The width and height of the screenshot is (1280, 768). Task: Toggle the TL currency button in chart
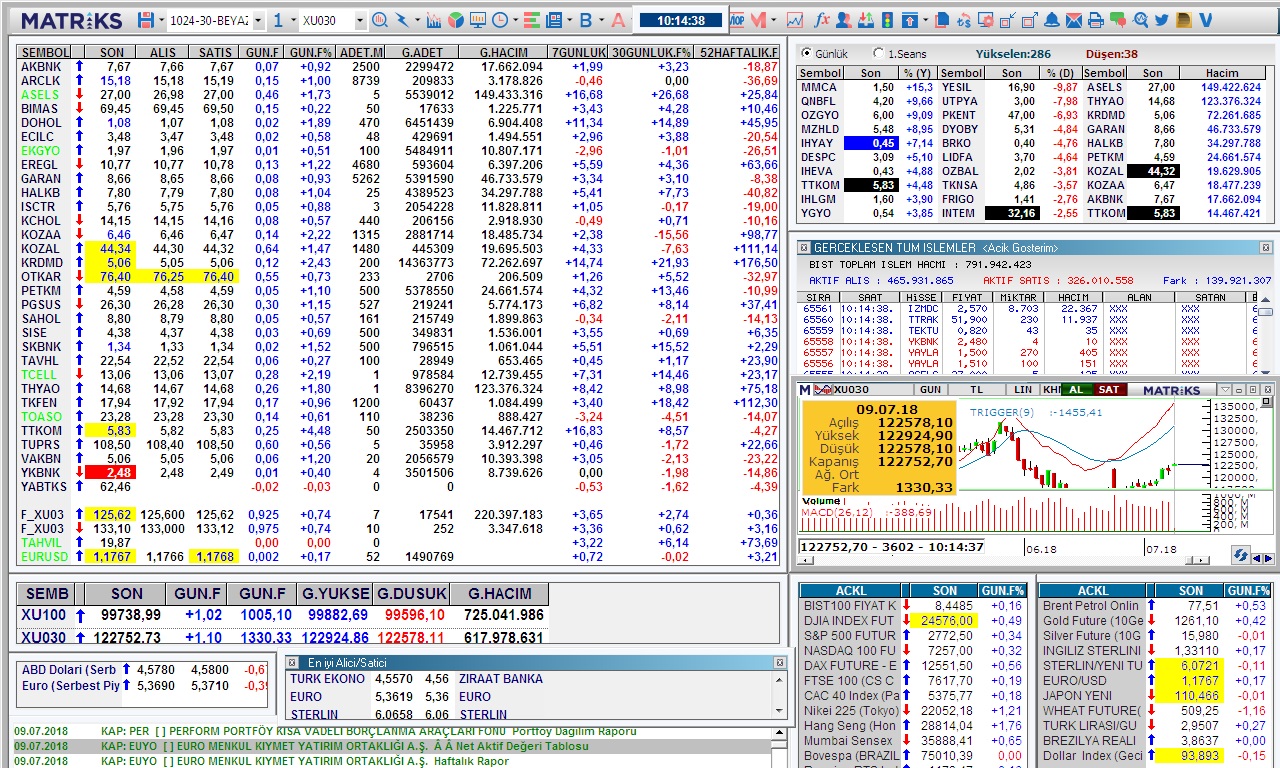click(x=977, y=389)
